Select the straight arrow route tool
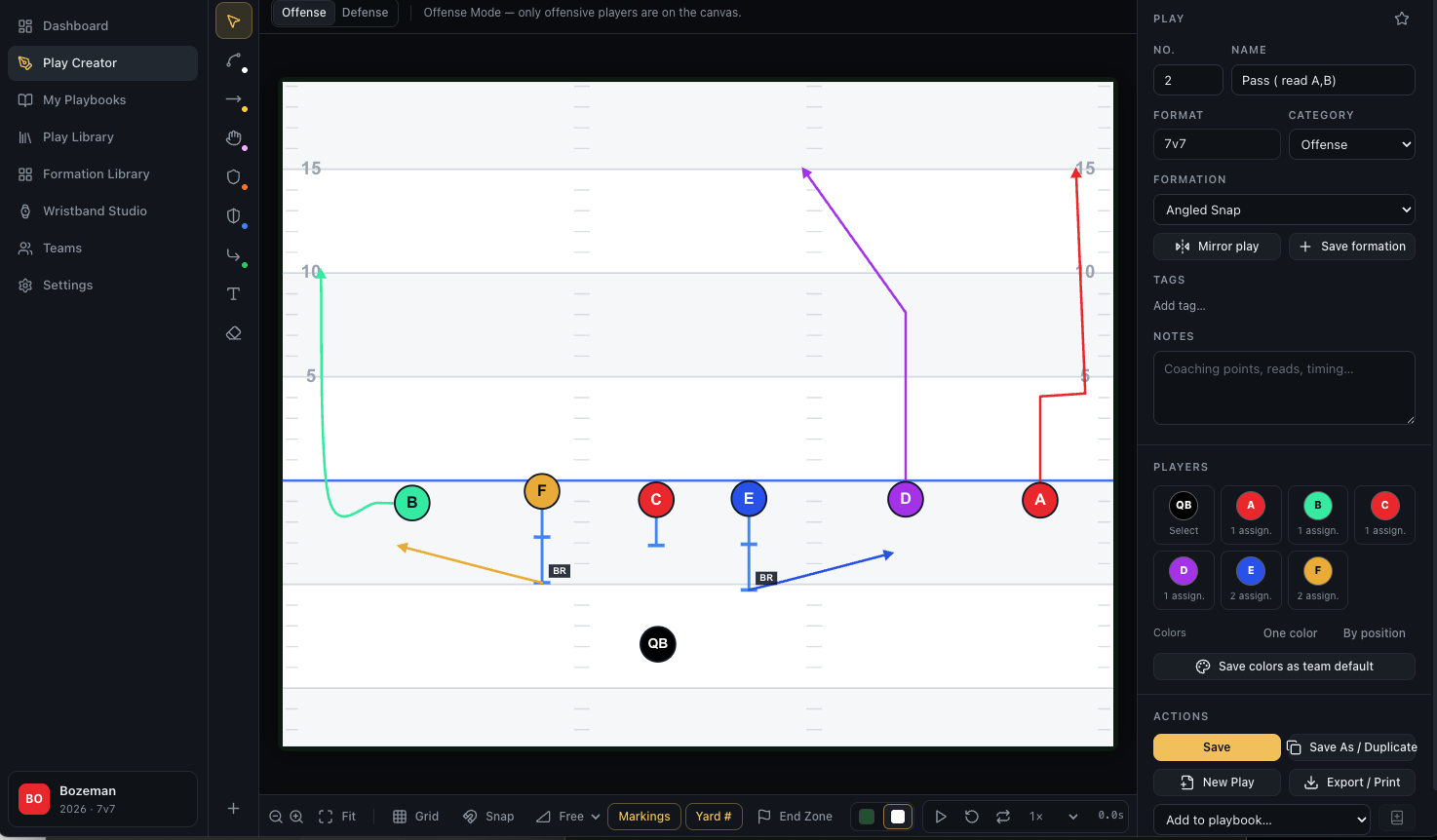The image size is (1437, 840). 234,99
